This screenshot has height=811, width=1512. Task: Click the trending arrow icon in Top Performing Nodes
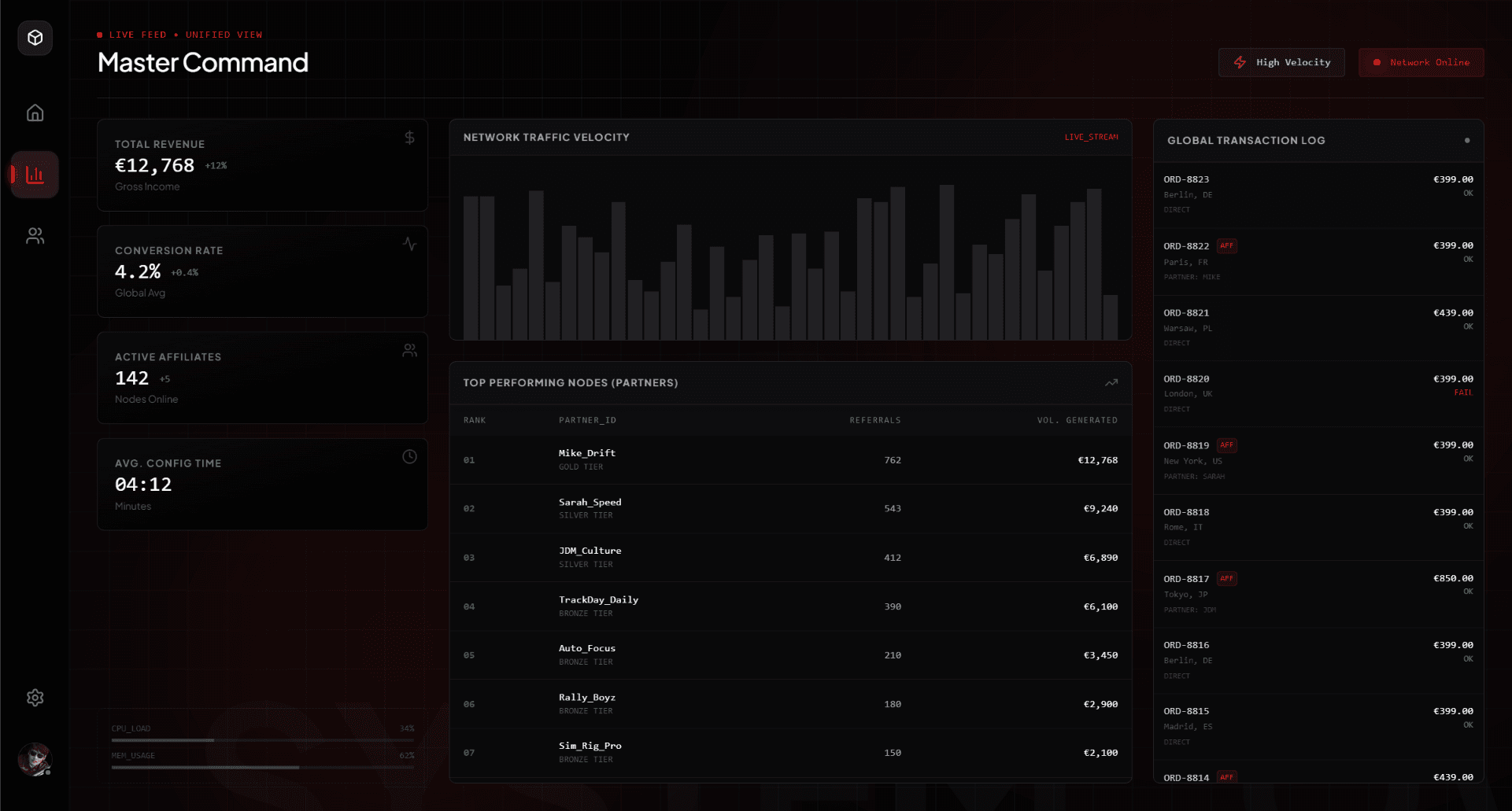coord(1111,383)
